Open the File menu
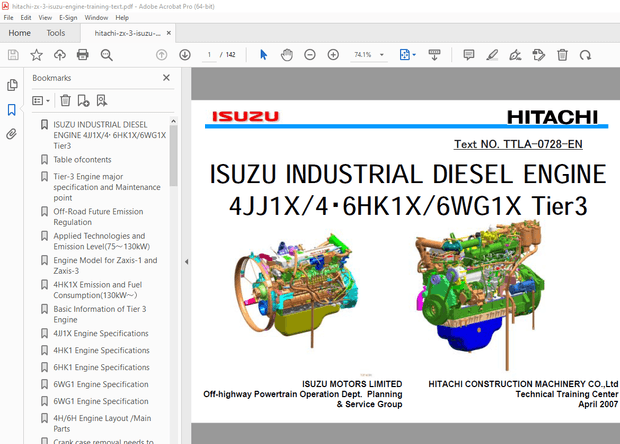The height and width of the screenshot is (444, 620). [x=8, y=18]
